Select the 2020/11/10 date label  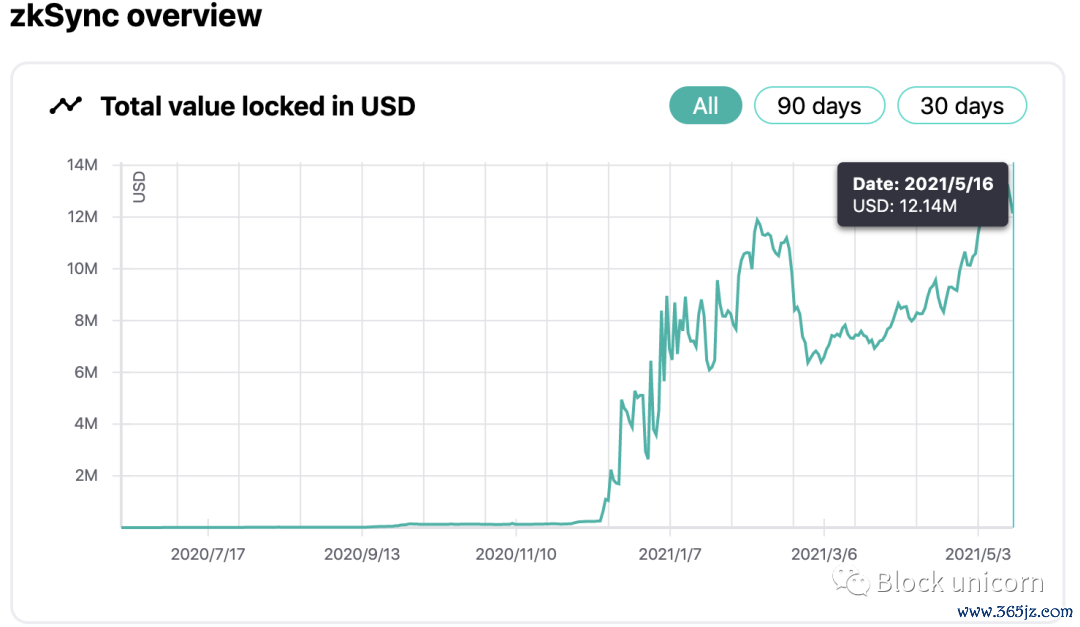pyautogui.click(x=516, y=552)
